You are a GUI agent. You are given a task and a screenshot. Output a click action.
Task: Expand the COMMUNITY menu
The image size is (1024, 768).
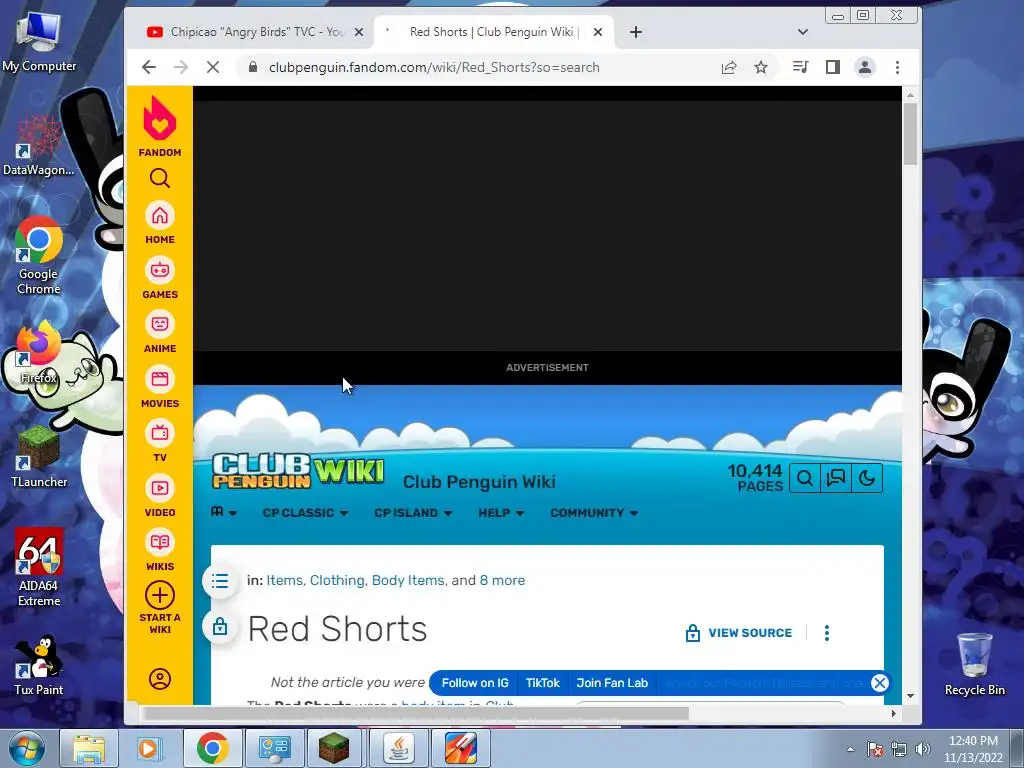tap(594, 513)
